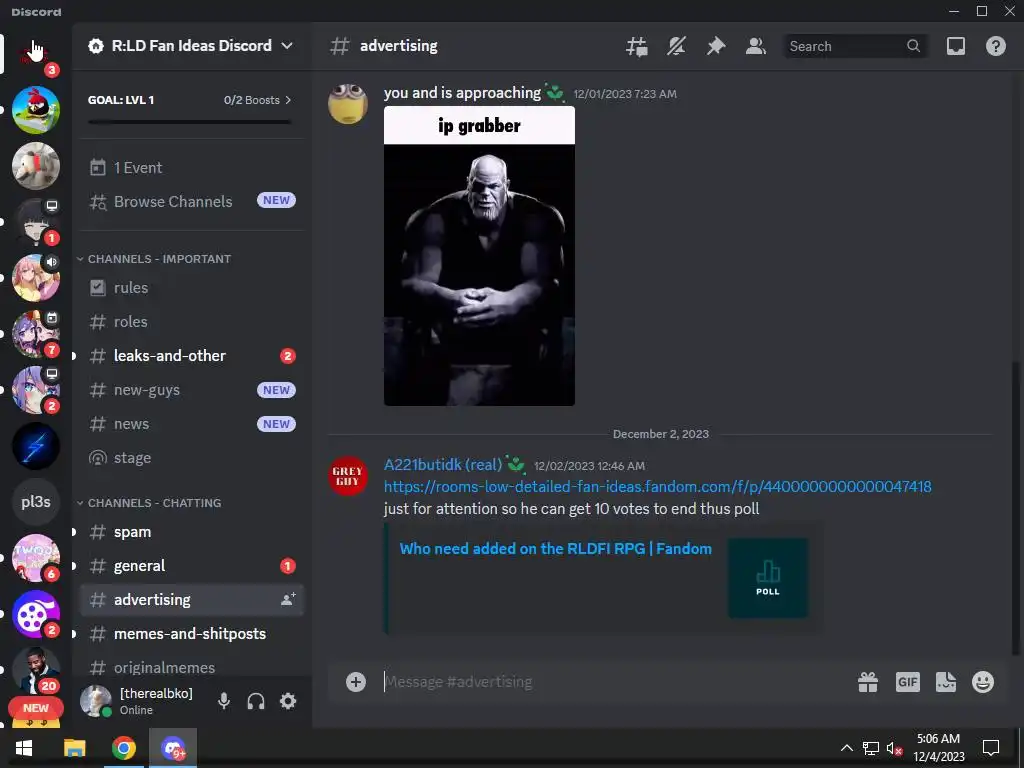Toggle headphones deafen
The height and width of the screenshot is (768, 1024).
tap(256, 701)
